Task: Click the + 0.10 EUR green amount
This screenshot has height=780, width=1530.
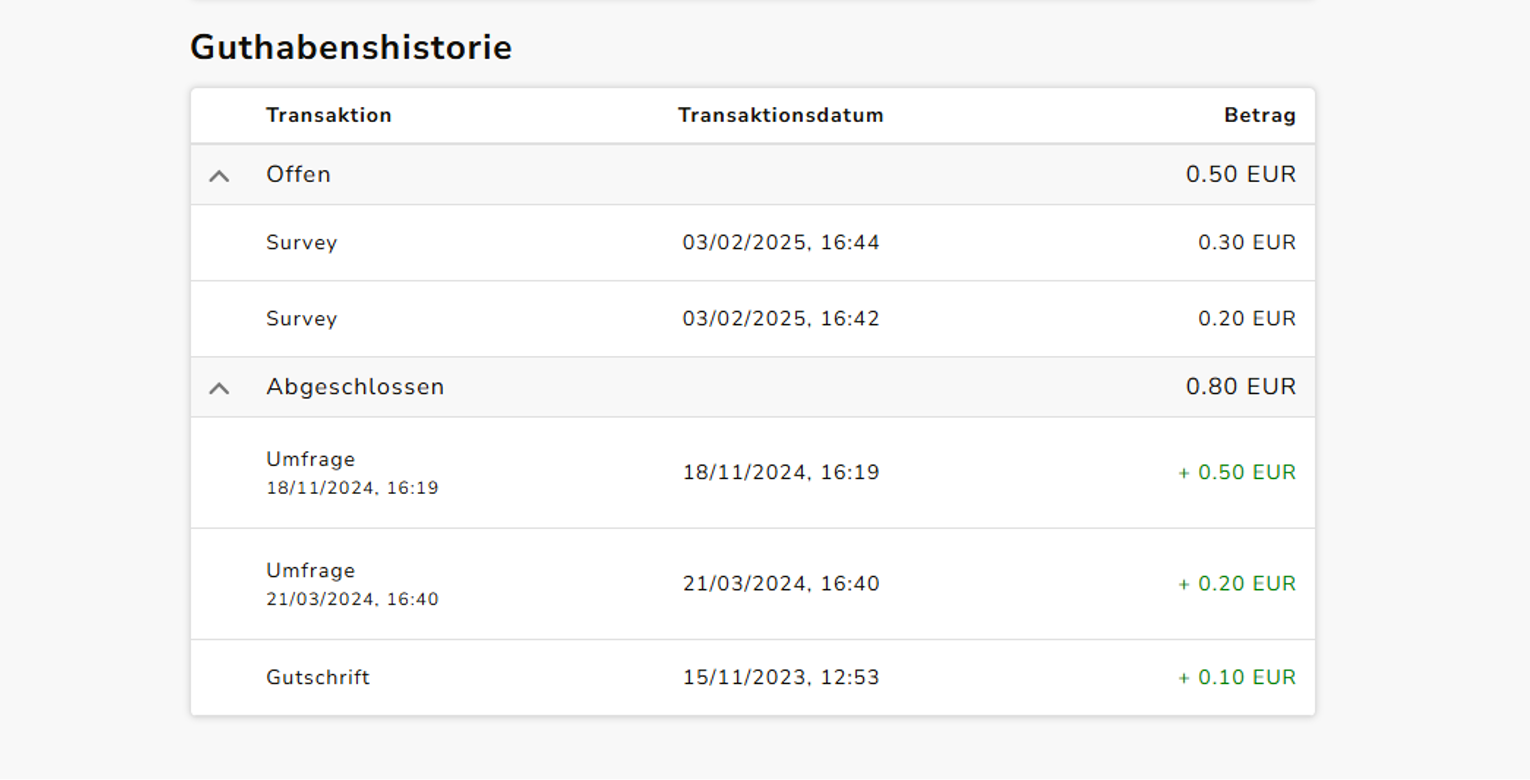Action: click(x=1237, y=678)
